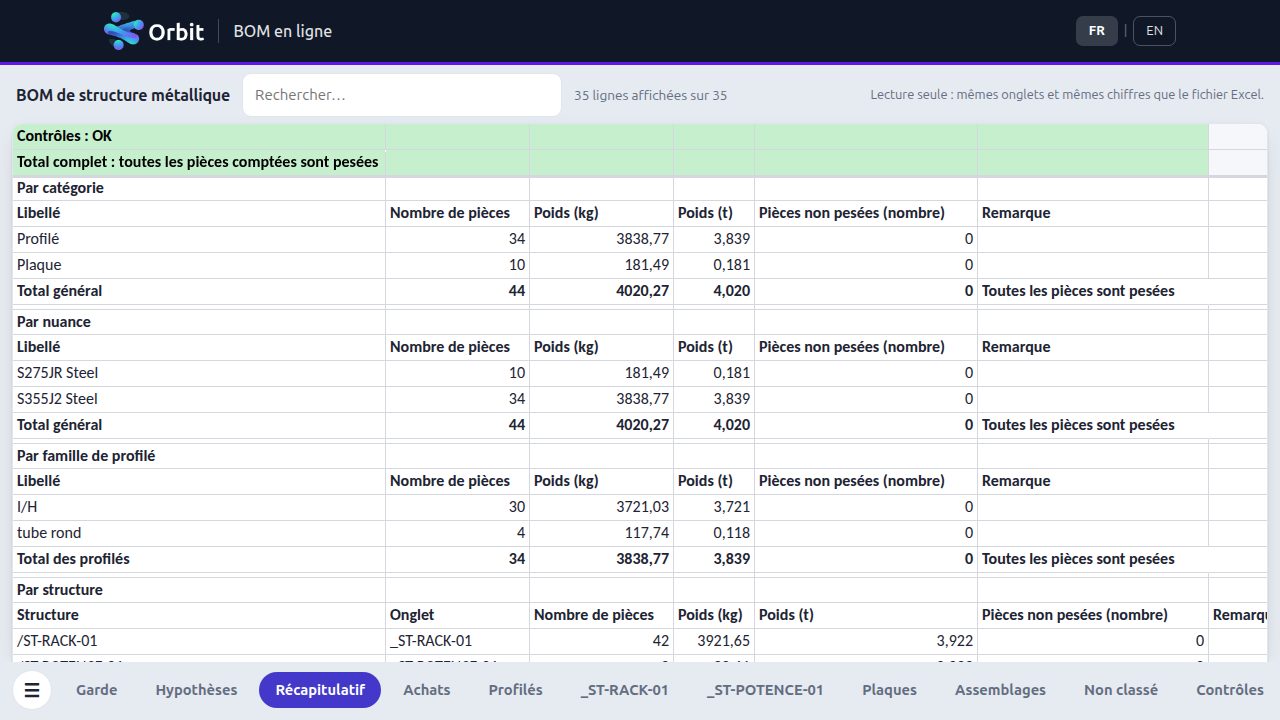
Task: Open the _ST-RACK-01 sheet tab
Action: pos(624,690)
